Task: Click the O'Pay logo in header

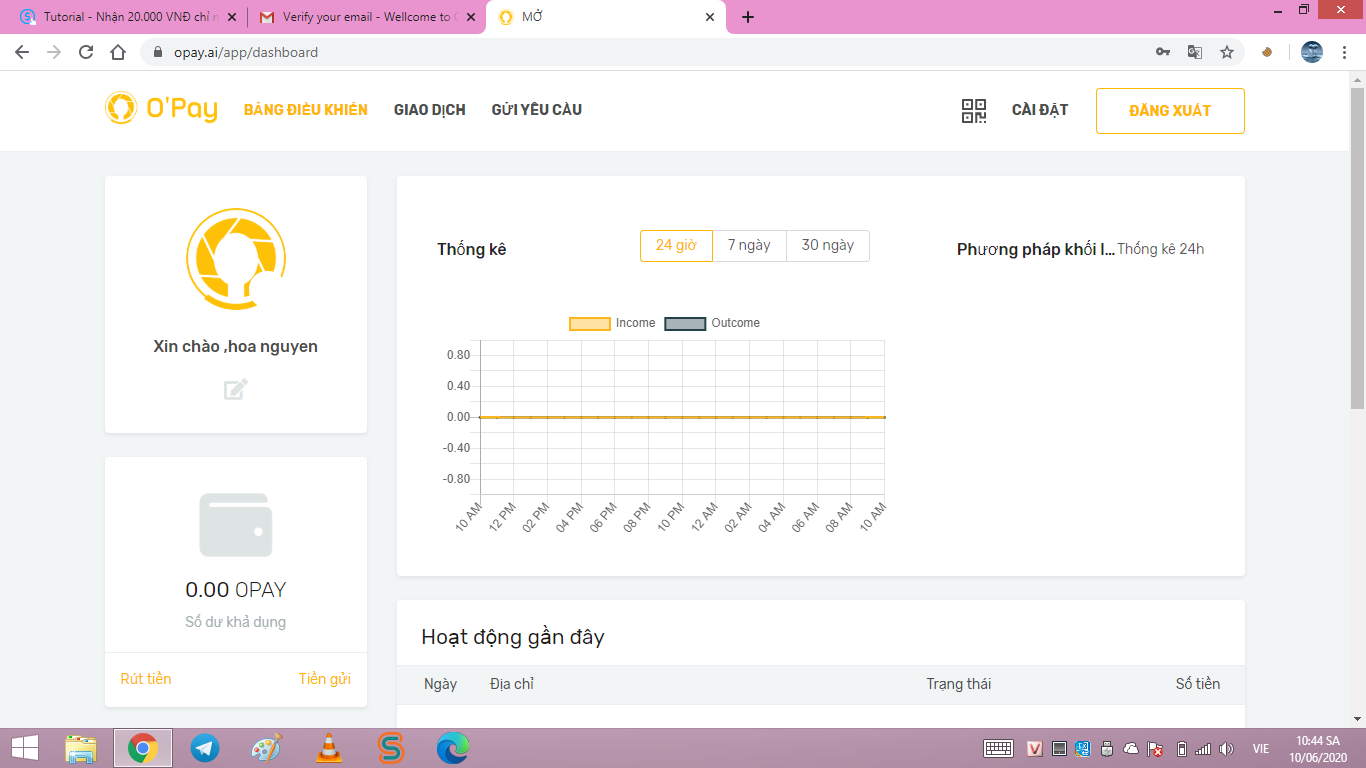Action: pos(162,108)
